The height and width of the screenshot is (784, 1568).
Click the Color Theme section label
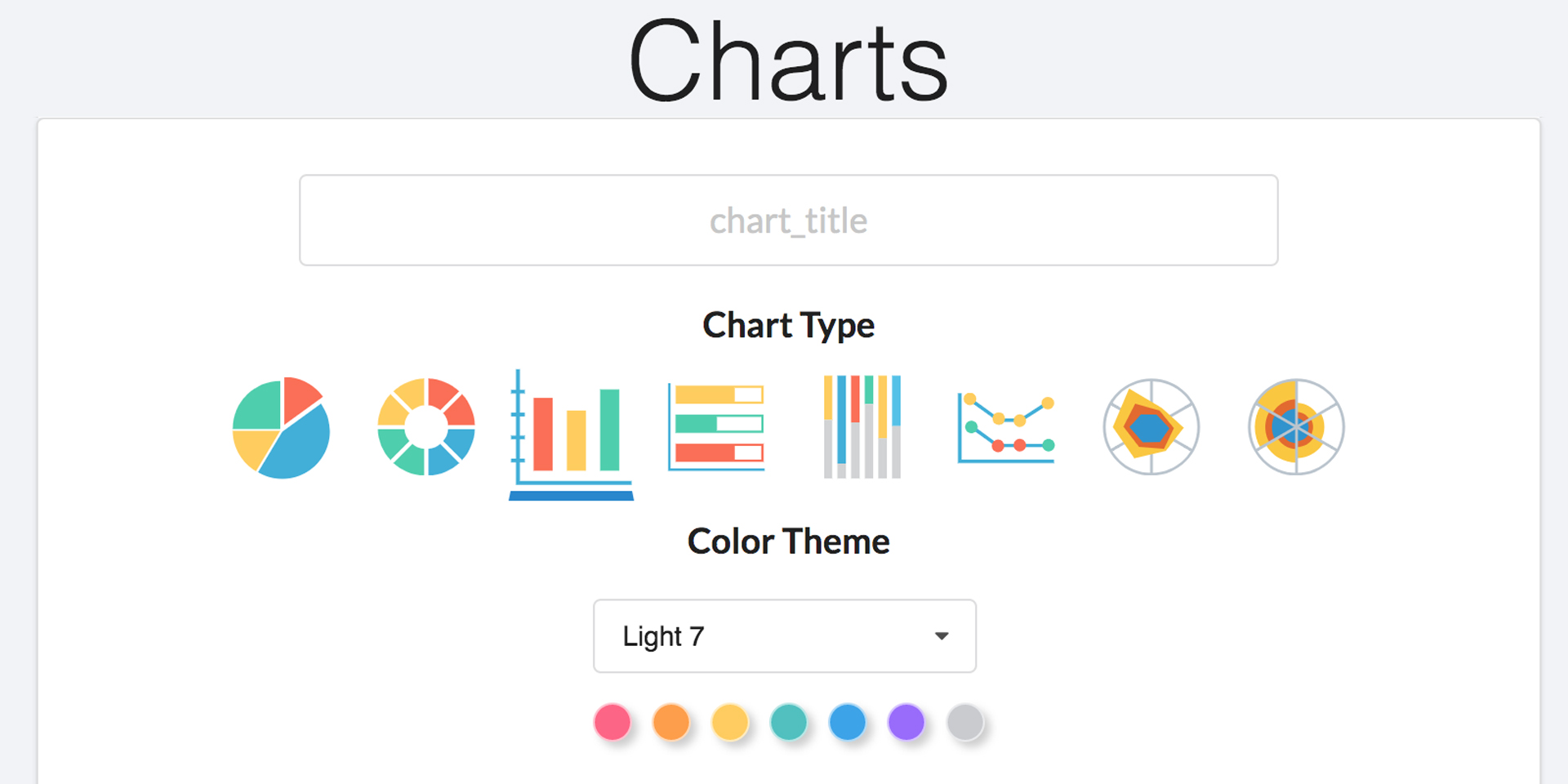(x=789, y=541)
